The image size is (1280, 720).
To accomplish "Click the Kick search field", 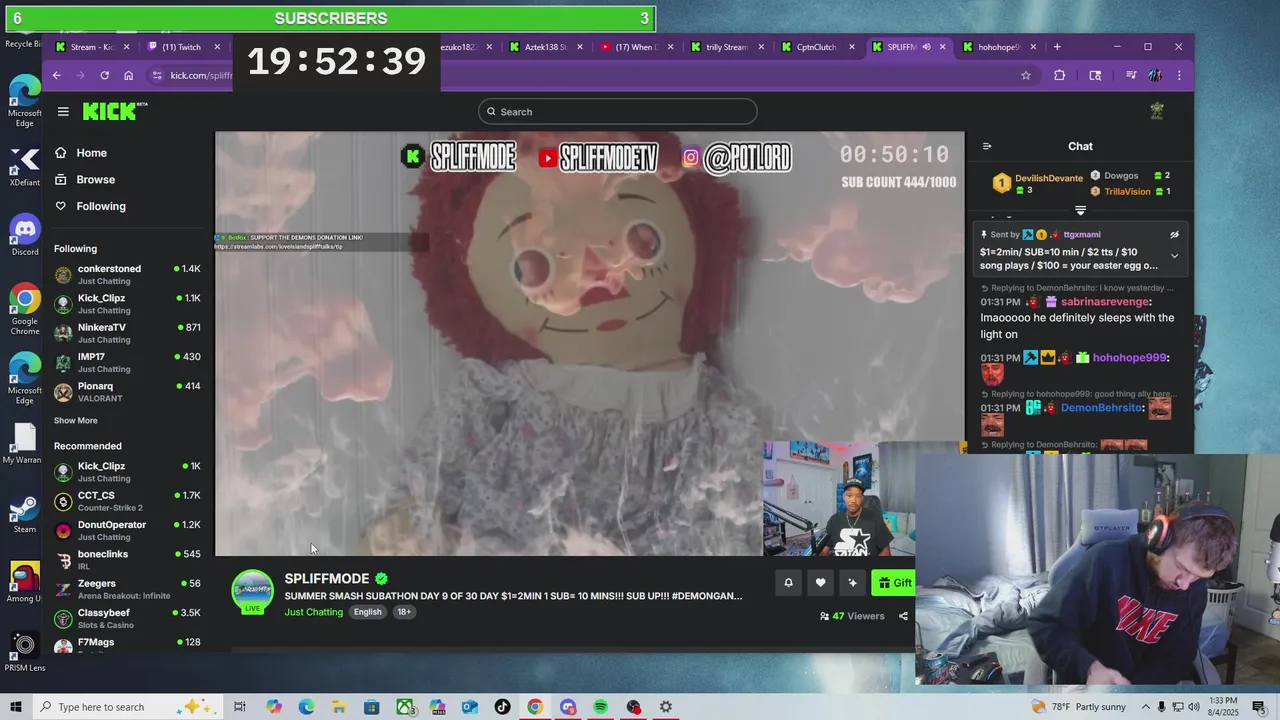I will click(x=617, y=112).
